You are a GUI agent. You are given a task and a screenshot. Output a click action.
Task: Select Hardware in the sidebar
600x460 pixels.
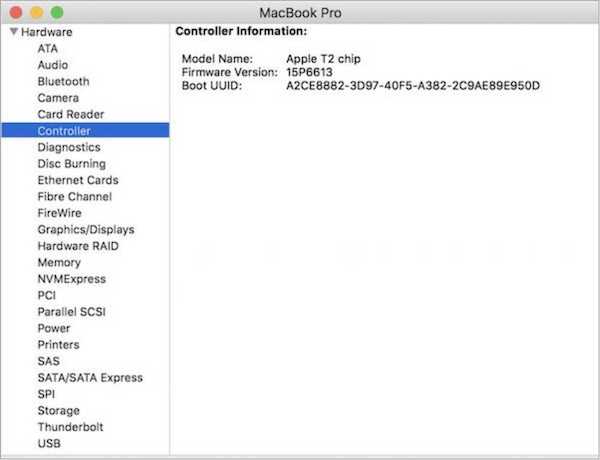[x=47, y=32]
